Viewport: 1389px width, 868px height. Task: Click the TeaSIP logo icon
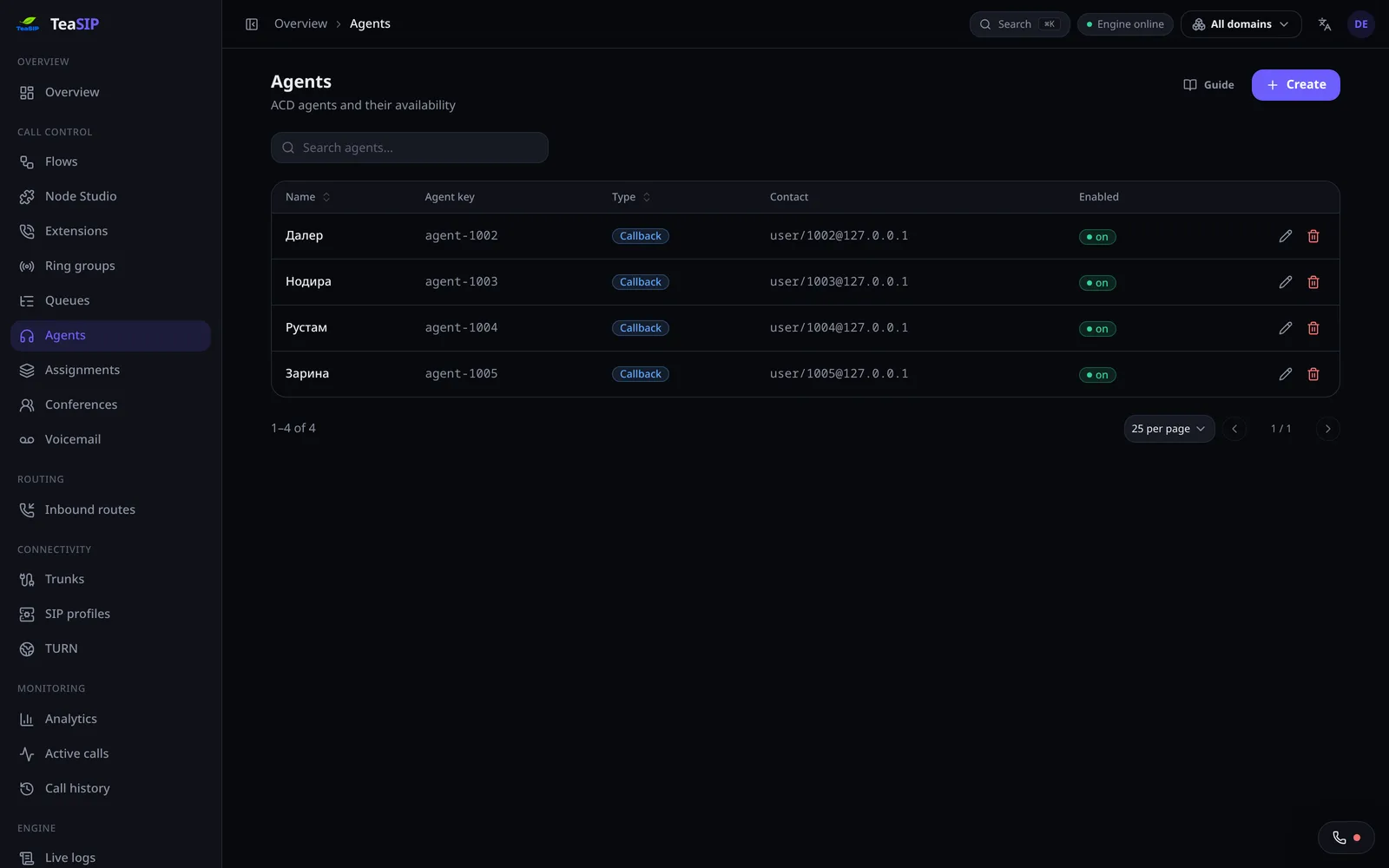(x=28, y=24)
